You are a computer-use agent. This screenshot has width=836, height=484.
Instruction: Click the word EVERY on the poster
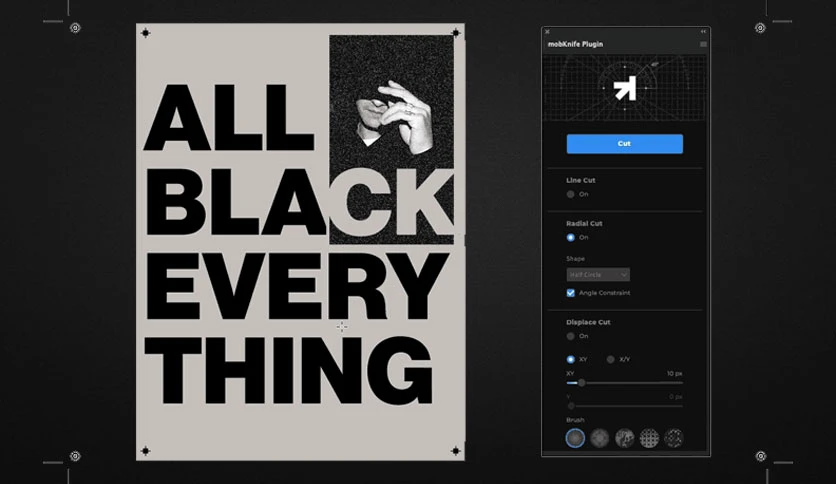pos(297,286)
